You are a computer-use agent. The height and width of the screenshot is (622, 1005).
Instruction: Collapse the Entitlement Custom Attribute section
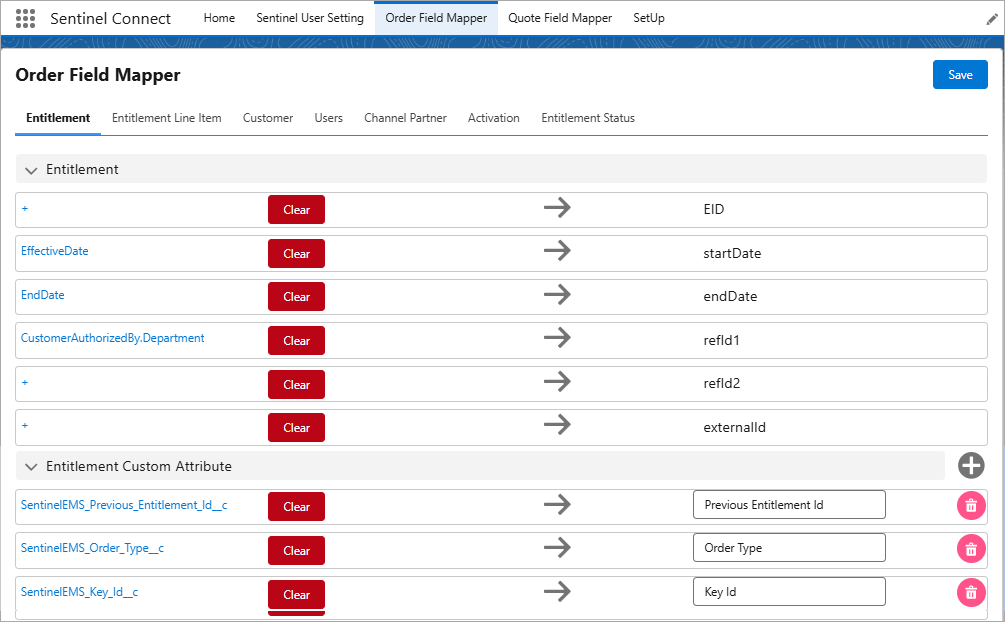[x=31, y=467]
